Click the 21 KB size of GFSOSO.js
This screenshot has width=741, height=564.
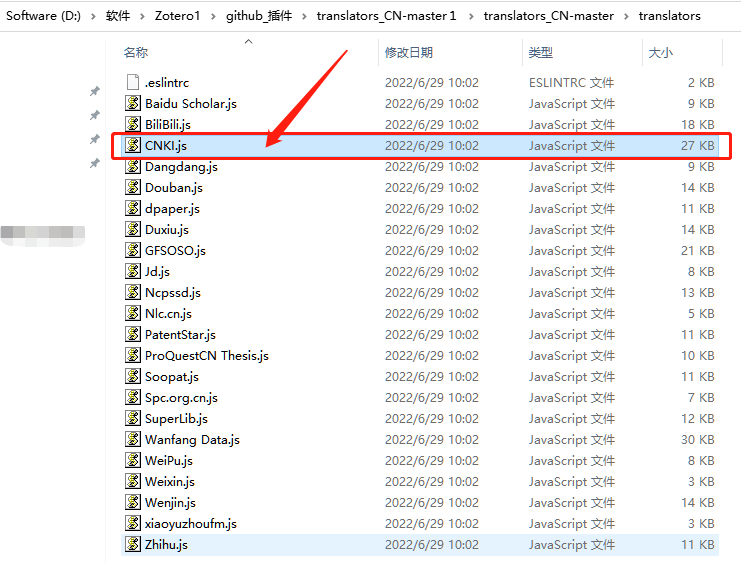pos(698,251)
